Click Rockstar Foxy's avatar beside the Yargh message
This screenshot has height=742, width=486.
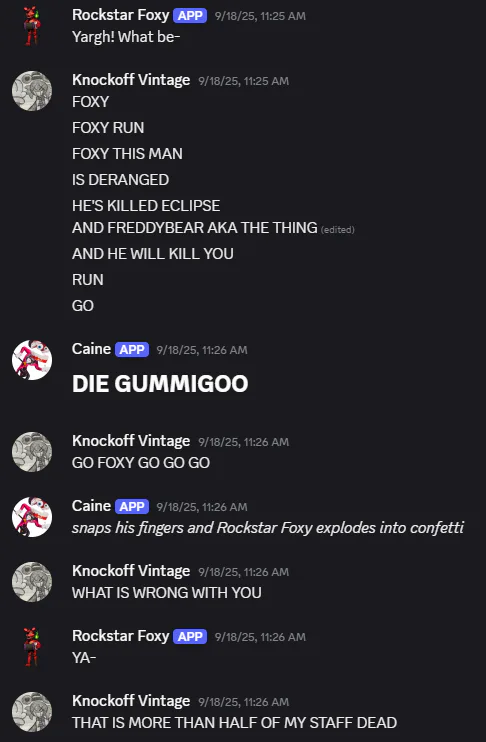(32, 26)
